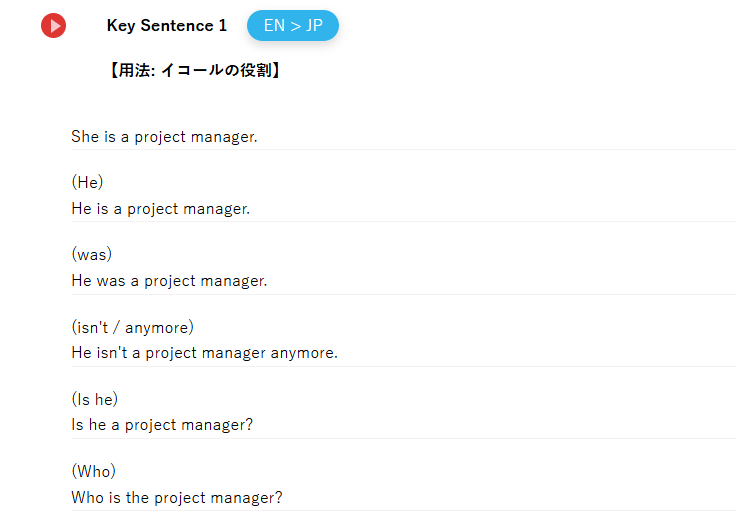Screen dimensions: 741x522
Task: Select the question "Is he a project manager?"
Action: point(162,425)
